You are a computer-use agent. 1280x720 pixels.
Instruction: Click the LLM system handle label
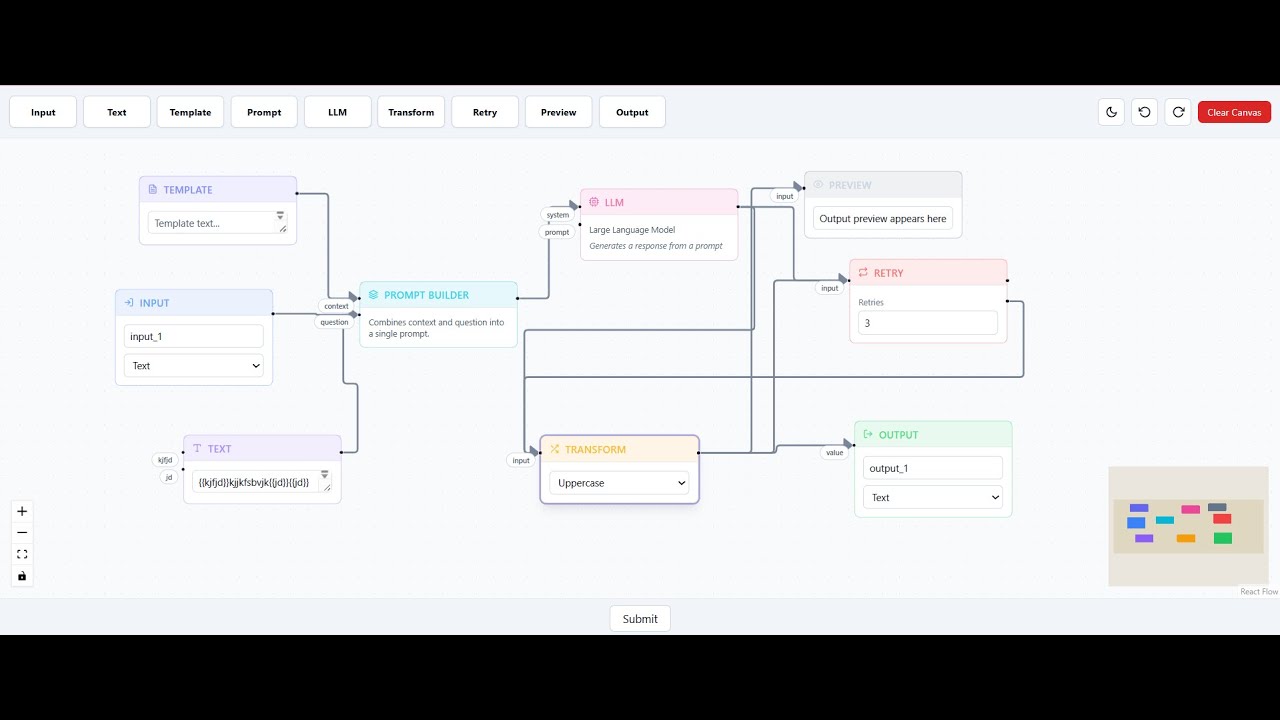point(557,215)
